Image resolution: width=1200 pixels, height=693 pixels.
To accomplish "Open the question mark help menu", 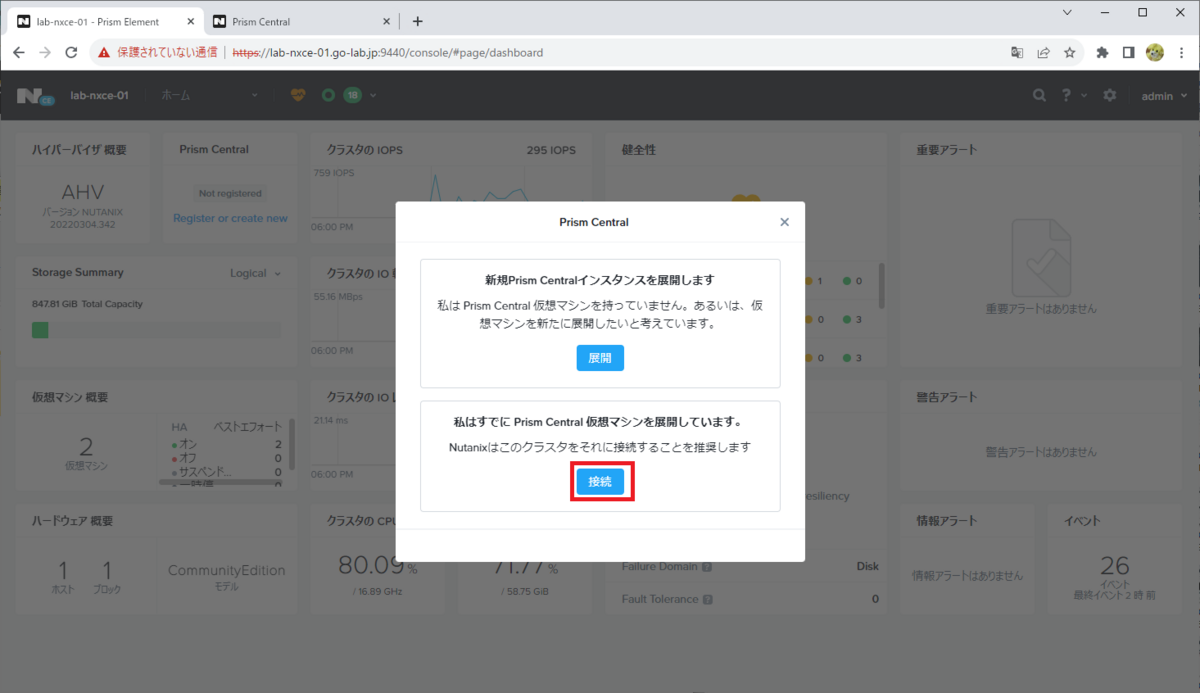I will [1073, 95].
